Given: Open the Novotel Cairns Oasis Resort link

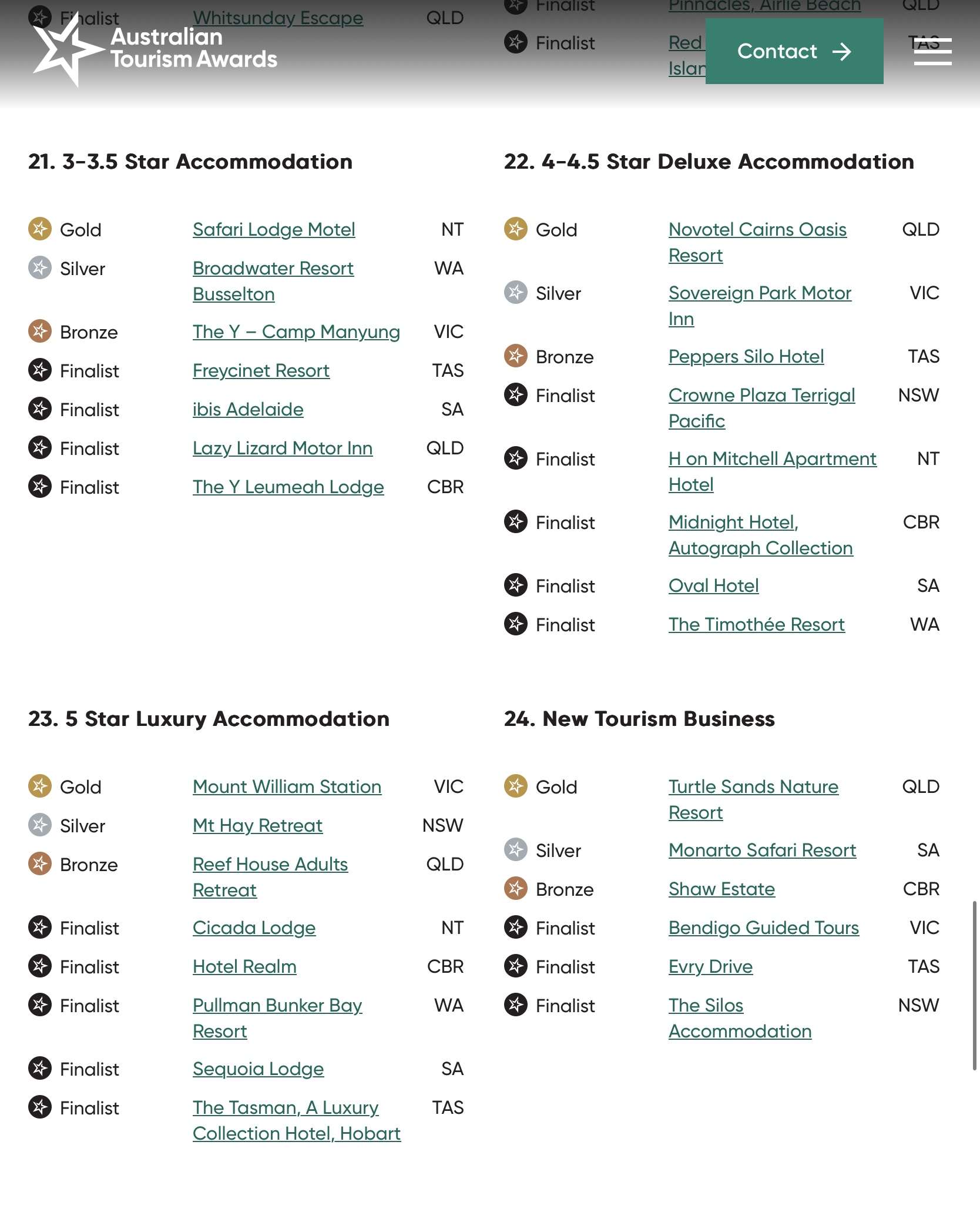Looking at the screenshot, I should tap(757, 230).
